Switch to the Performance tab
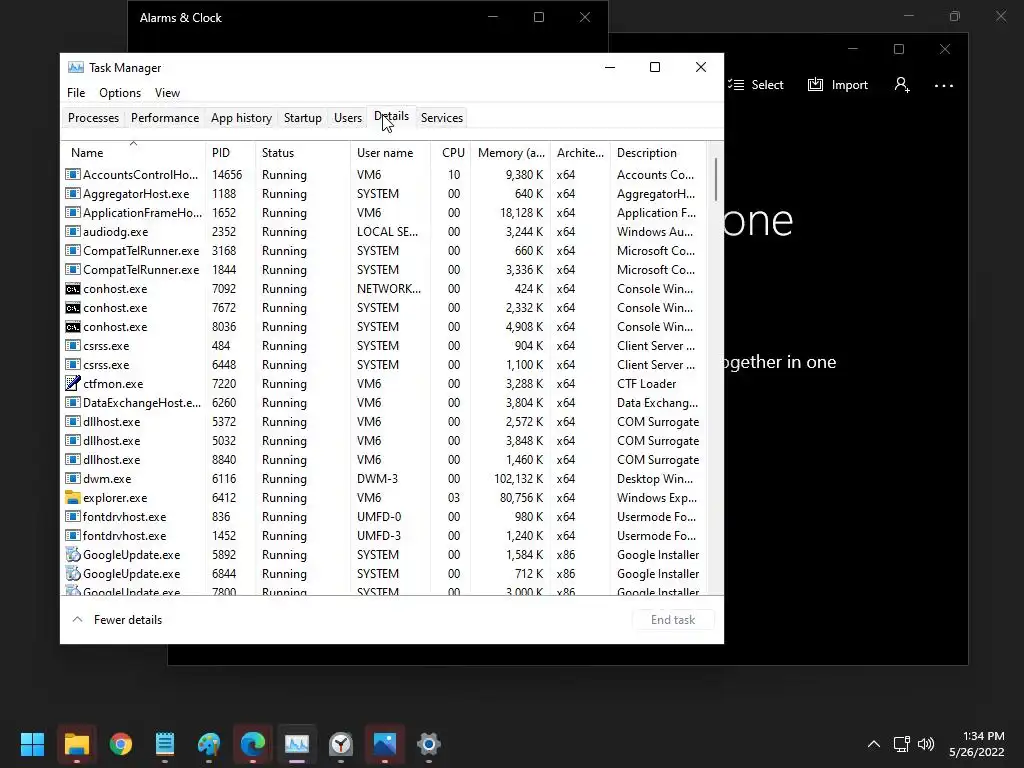Viewport: 1024px width, 768px height. 165,118
